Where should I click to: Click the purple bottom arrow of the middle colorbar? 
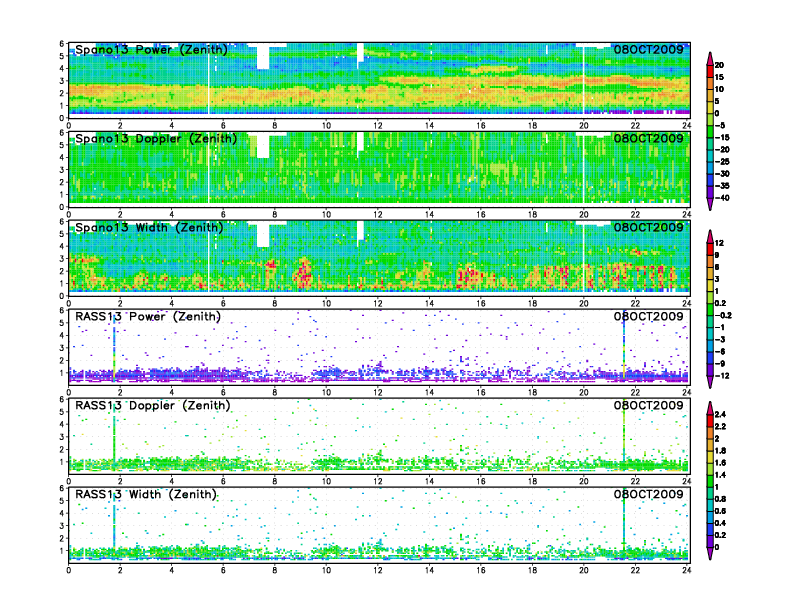(x=710, y=382)
